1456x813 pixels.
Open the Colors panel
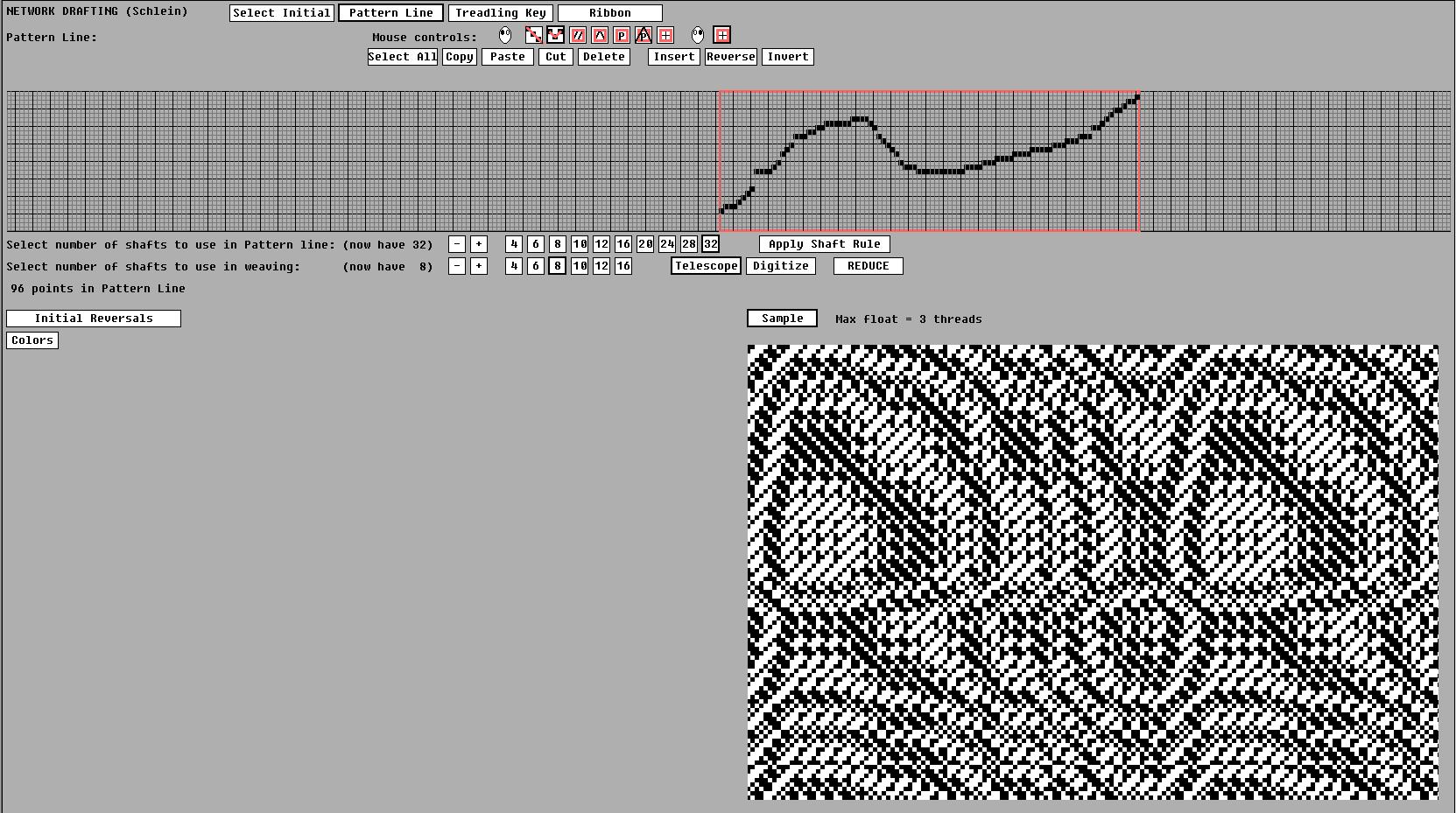click(x=32, y=340)
